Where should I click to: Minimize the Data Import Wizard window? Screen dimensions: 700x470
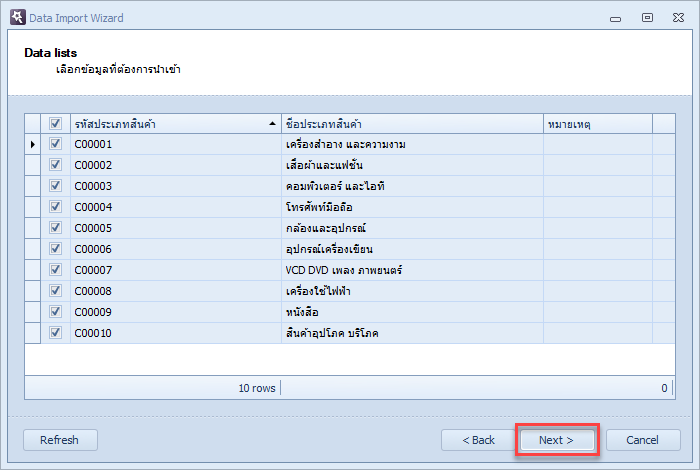point(616,19)
